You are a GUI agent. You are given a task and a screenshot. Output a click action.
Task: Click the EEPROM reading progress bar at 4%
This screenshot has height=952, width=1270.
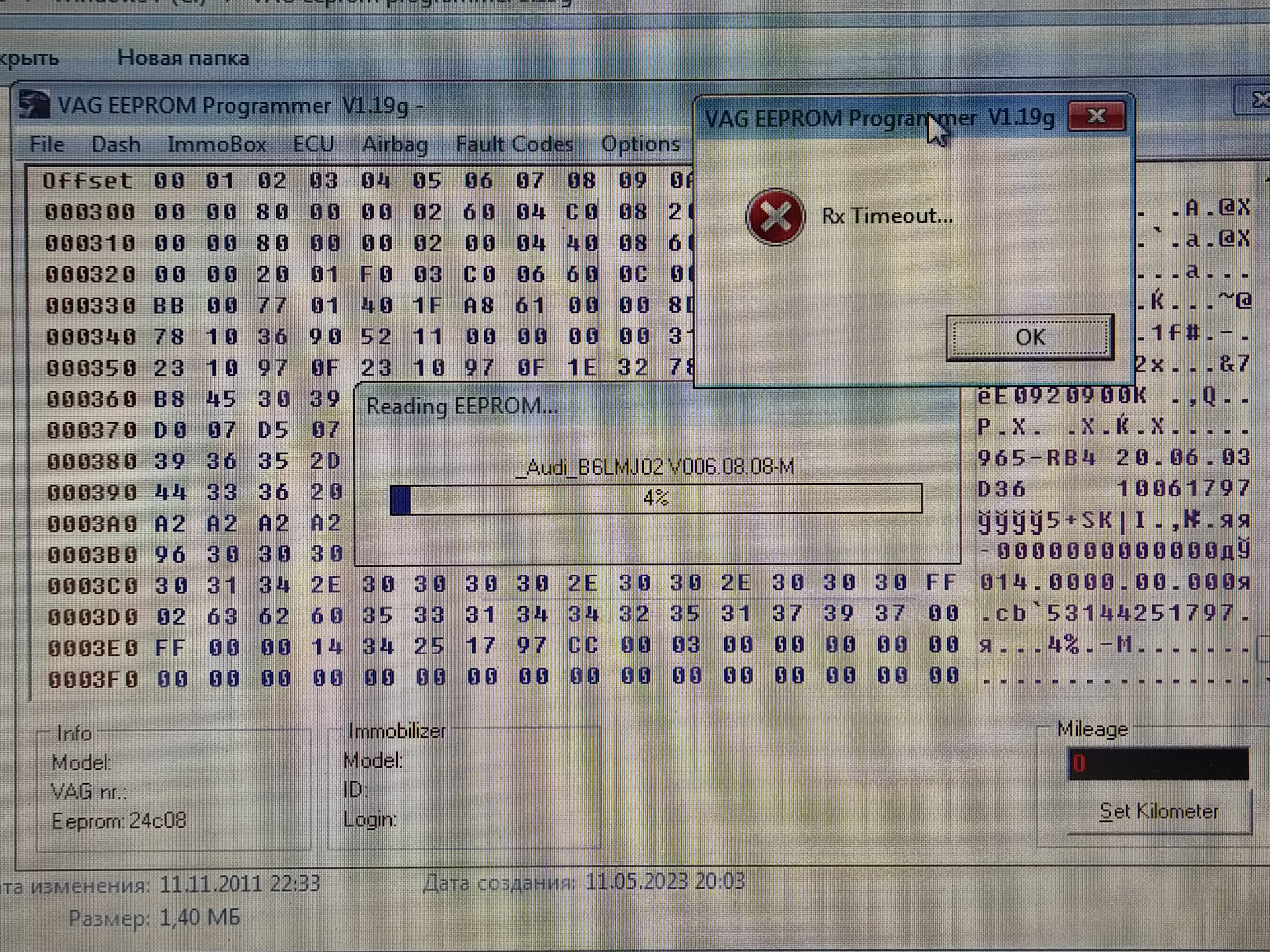pos(658,497)
